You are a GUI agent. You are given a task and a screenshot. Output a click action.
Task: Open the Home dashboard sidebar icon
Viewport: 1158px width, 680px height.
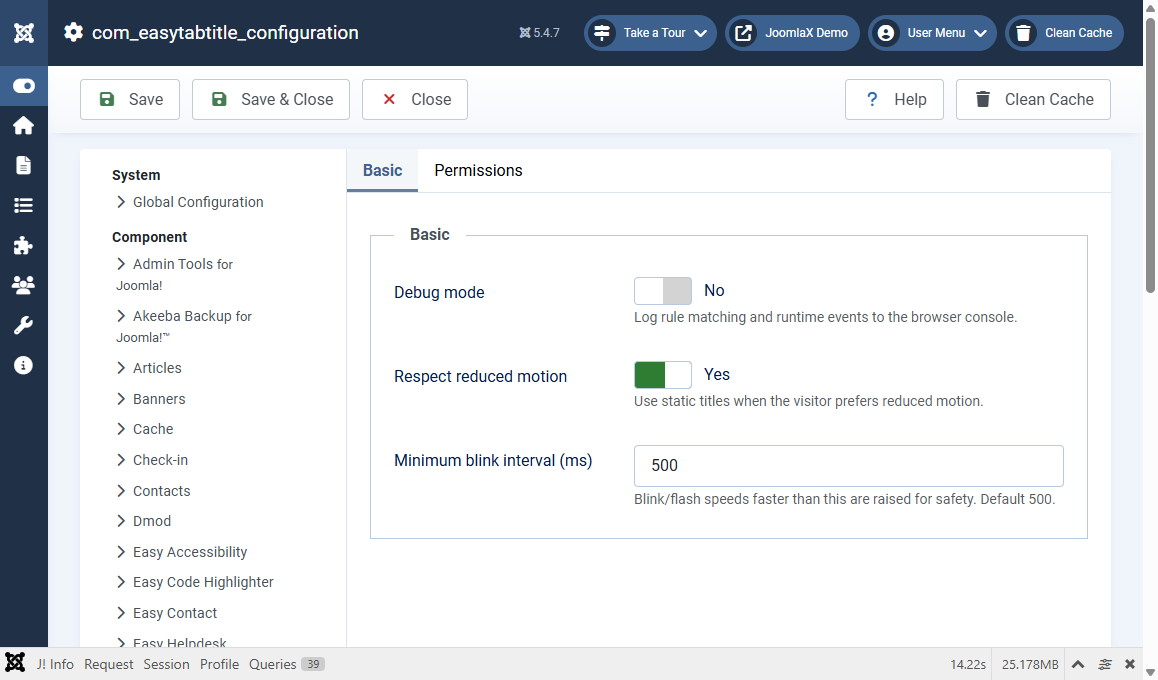(x=24, y=126)
